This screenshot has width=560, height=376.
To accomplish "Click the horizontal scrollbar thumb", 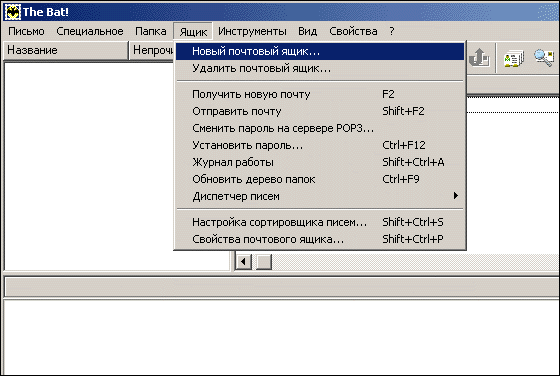I will [x=264, y=262].
